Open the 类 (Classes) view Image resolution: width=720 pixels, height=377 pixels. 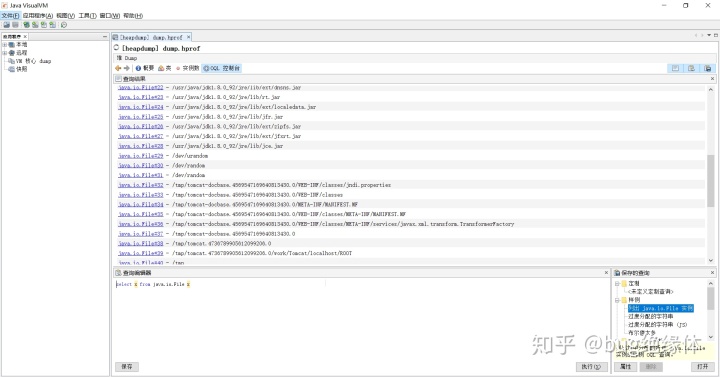tap(164, 68)
